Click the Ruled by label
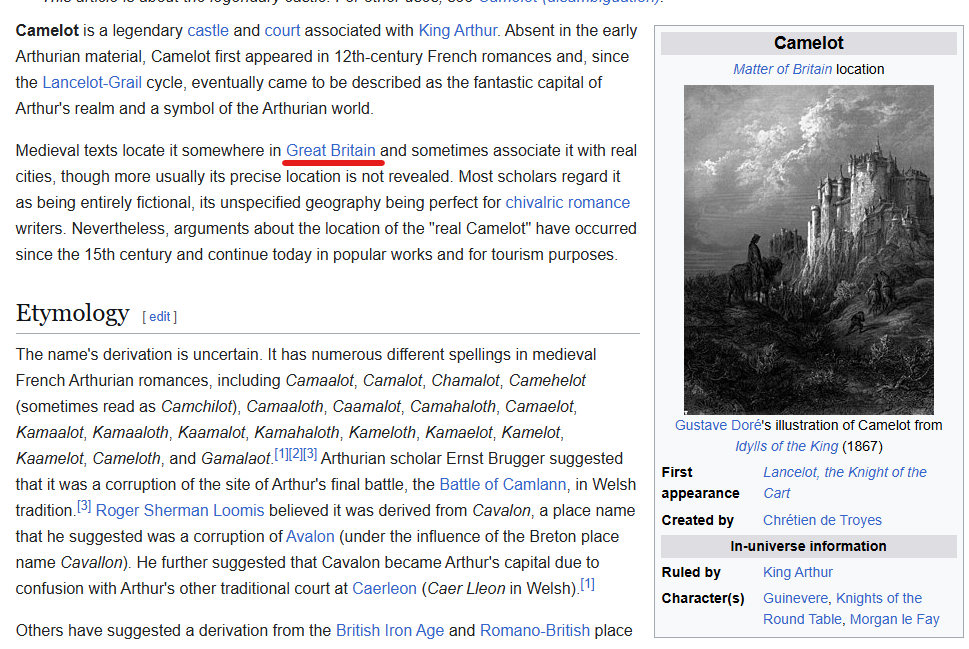 point(691,572)
